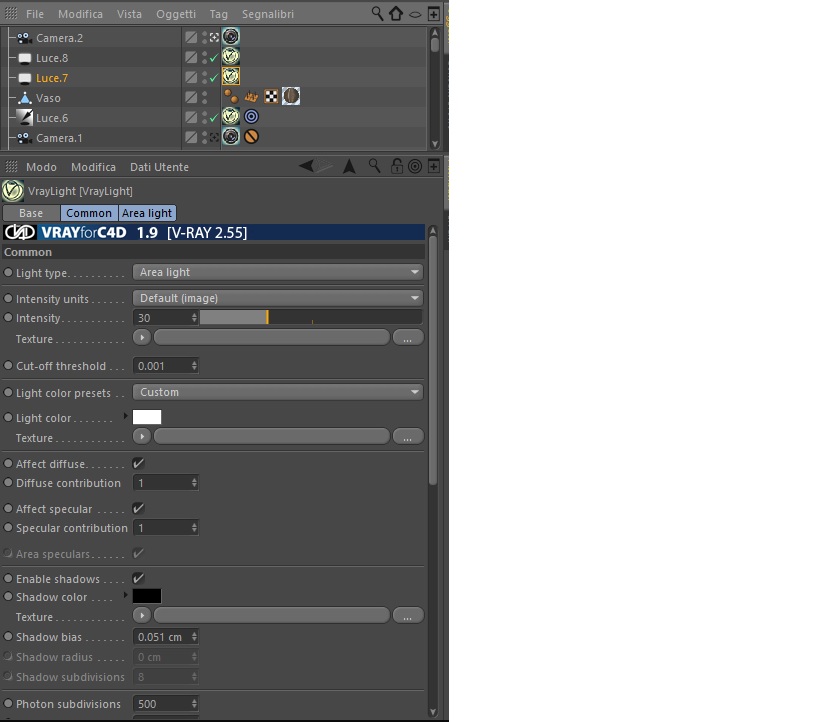Open the File menu

coord(35,14)
